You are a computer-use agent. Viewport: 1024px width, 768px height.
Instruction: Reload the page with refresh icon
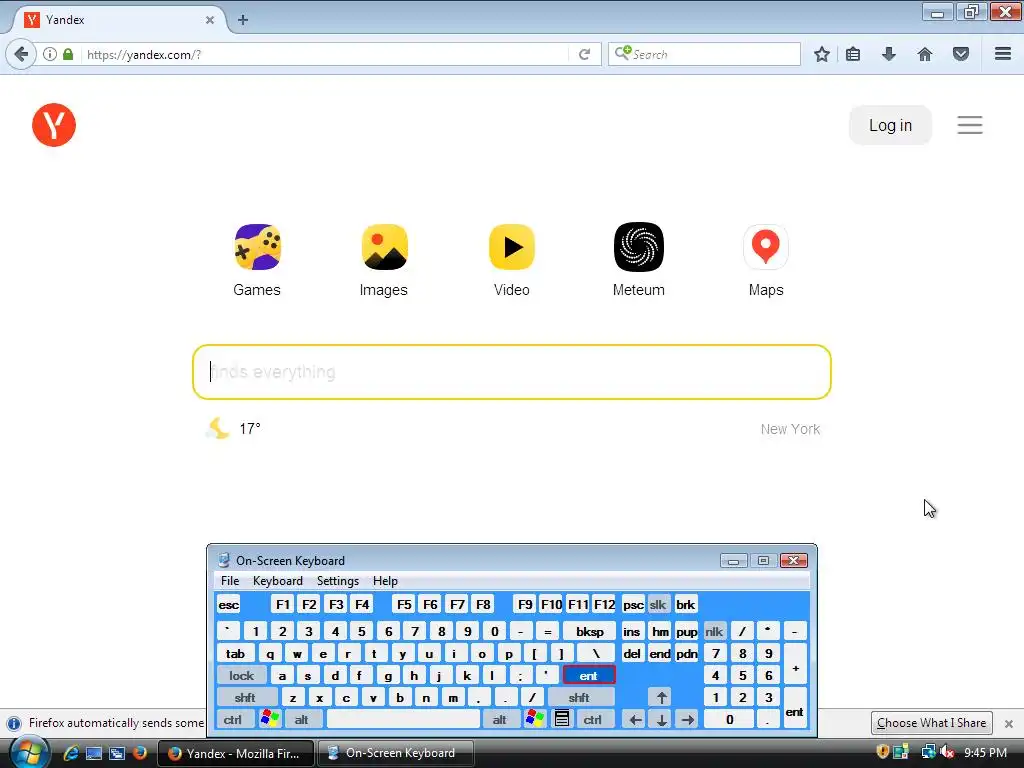(584, 54)
